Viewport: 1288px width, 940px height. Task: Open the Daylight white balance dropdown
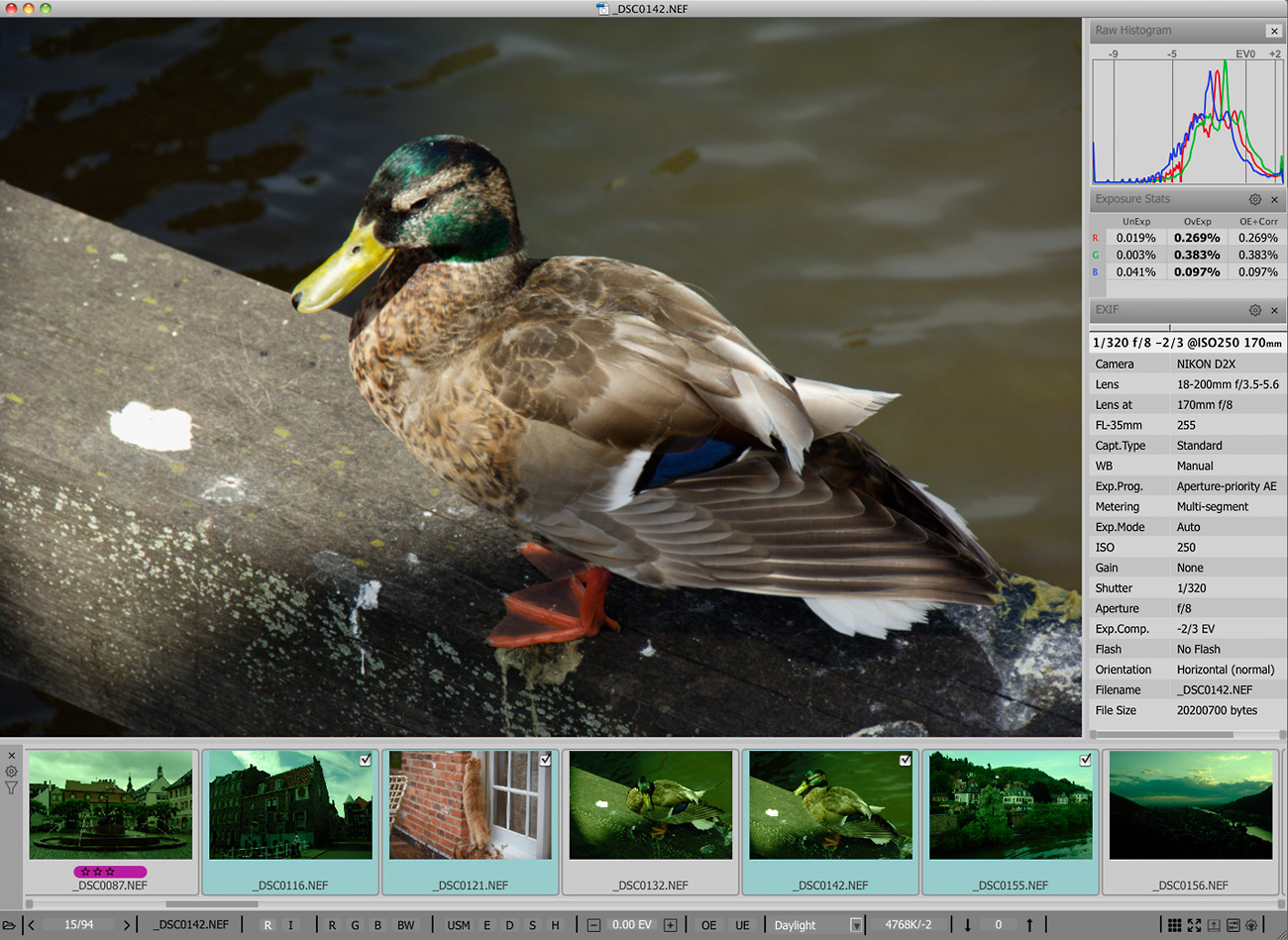coord(856,925)
